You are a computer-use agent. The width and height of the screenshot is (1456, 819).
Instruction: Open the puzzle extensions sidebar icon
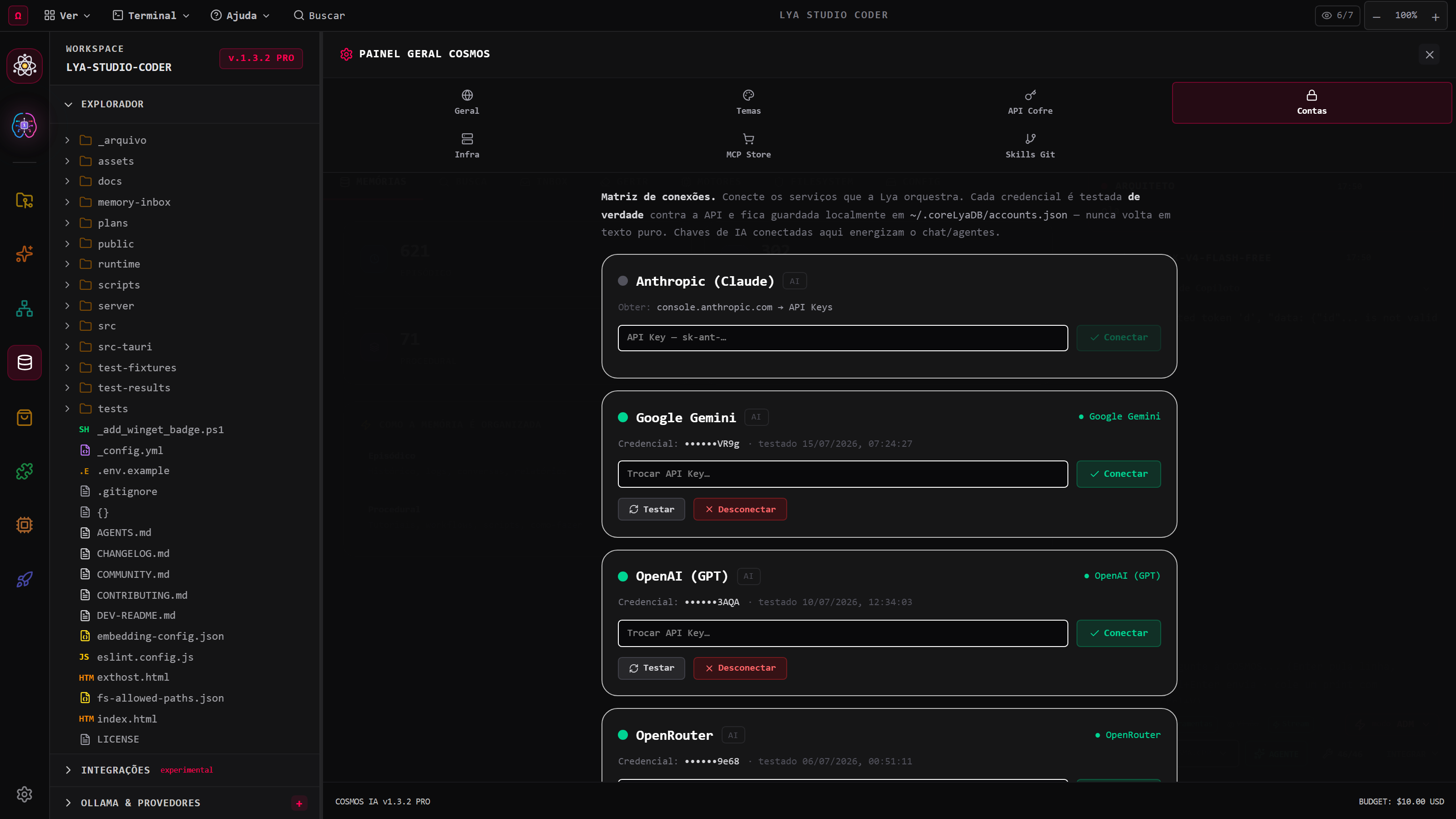24,471
